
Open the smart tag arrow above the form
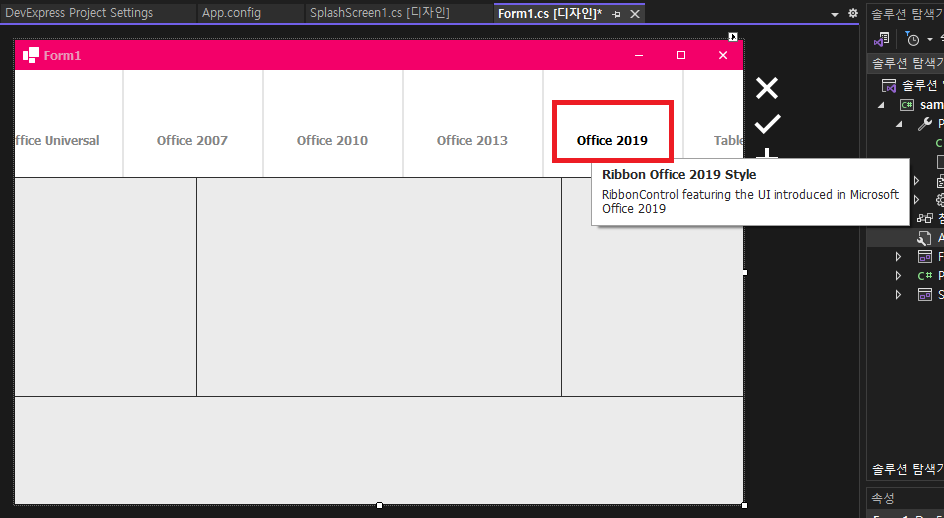point(733,37)
